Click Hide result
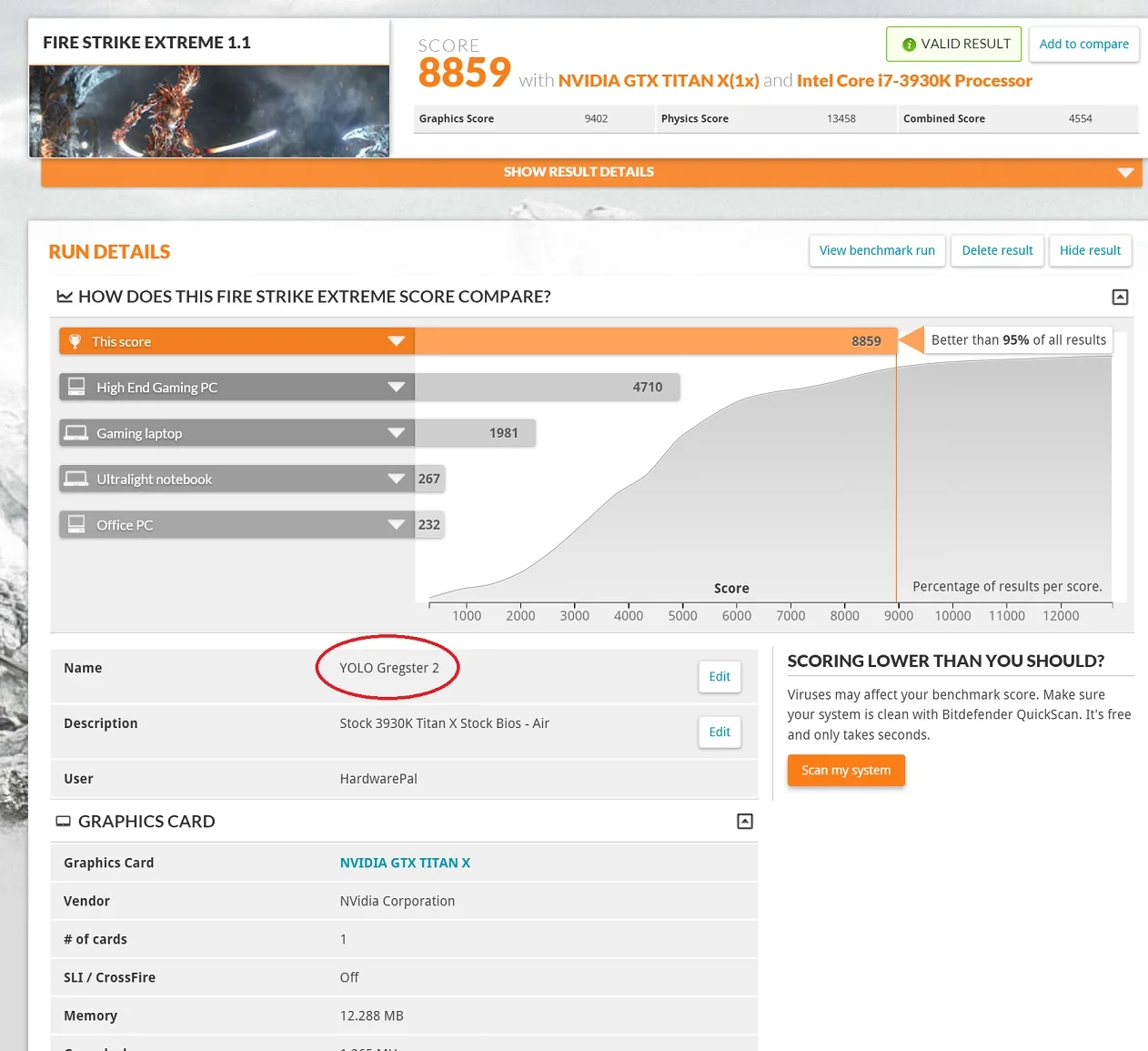 [x=1090, y=250]
